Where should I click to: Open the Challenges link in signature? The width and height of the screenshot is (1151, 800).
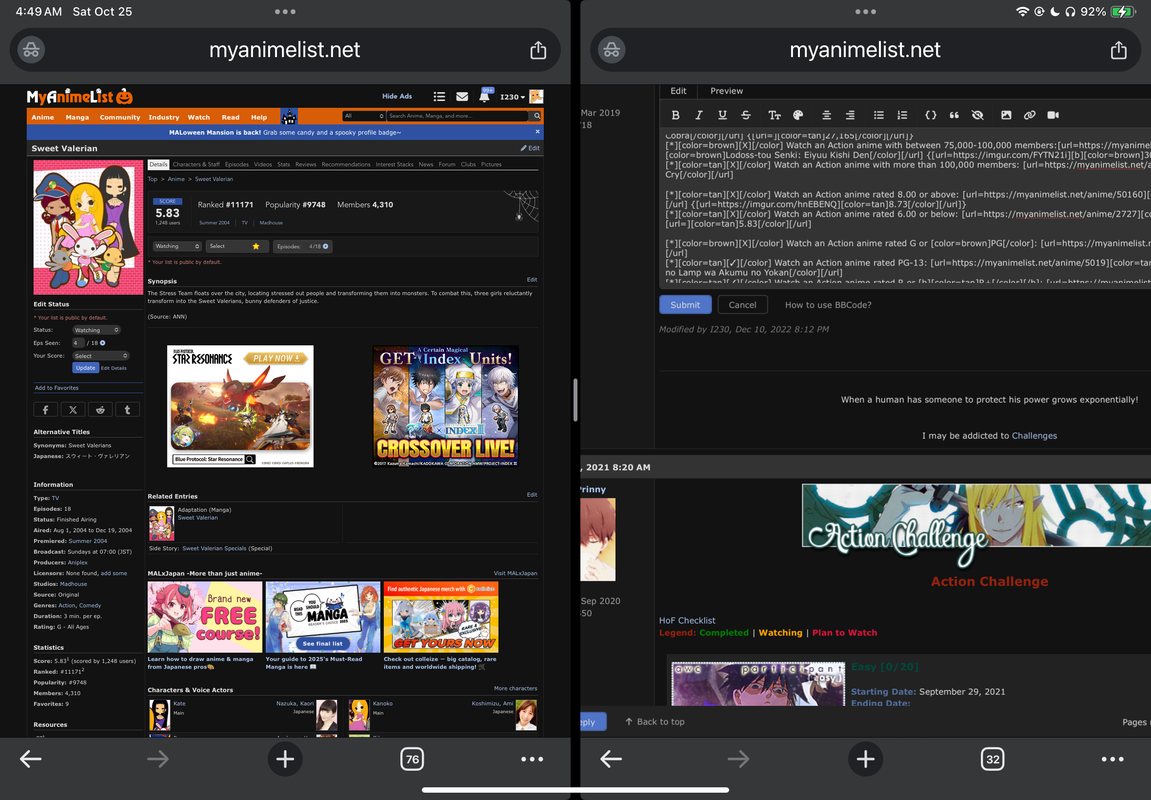click(x=1034, y=435)
